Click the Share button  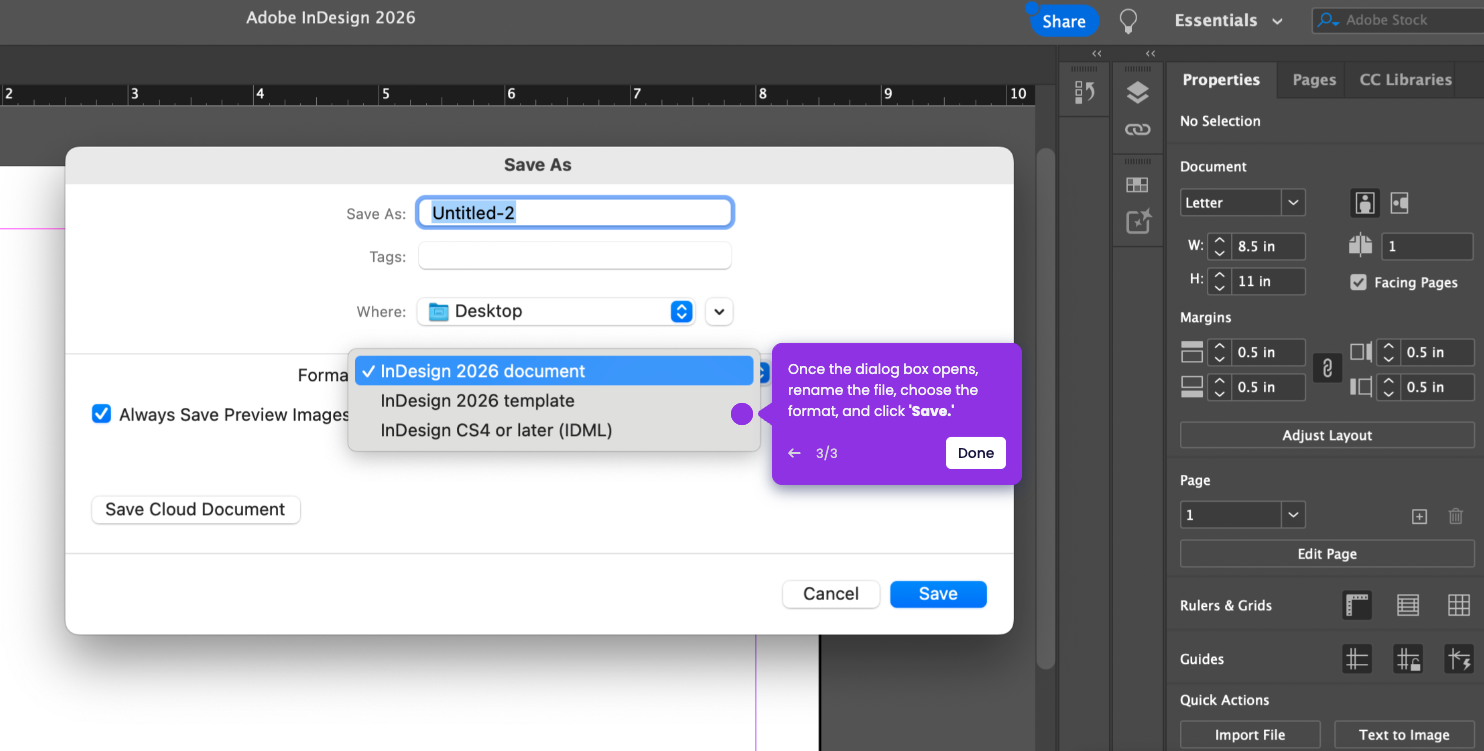pos(1064,21)
